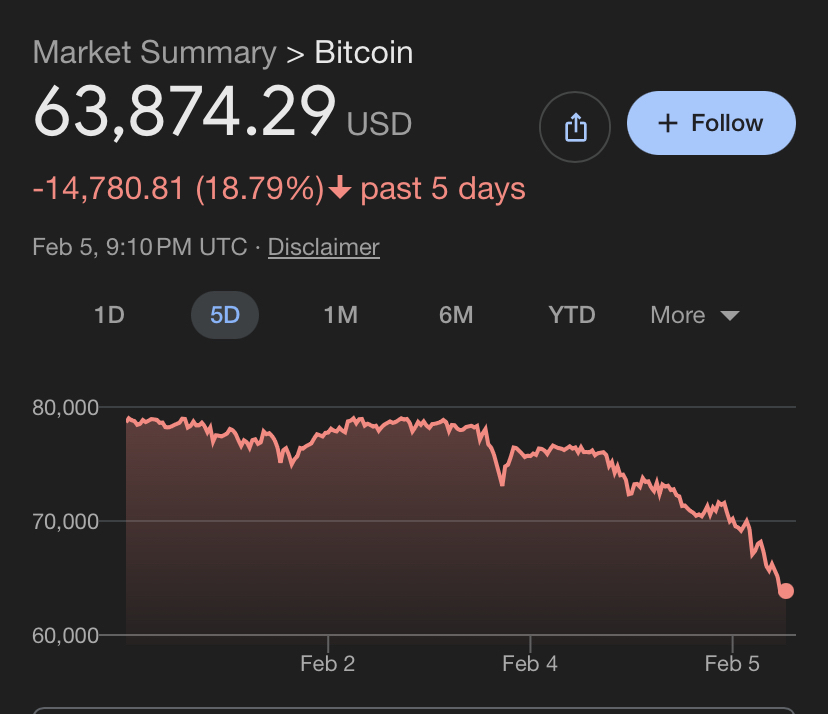Click the share icon button

575,126
